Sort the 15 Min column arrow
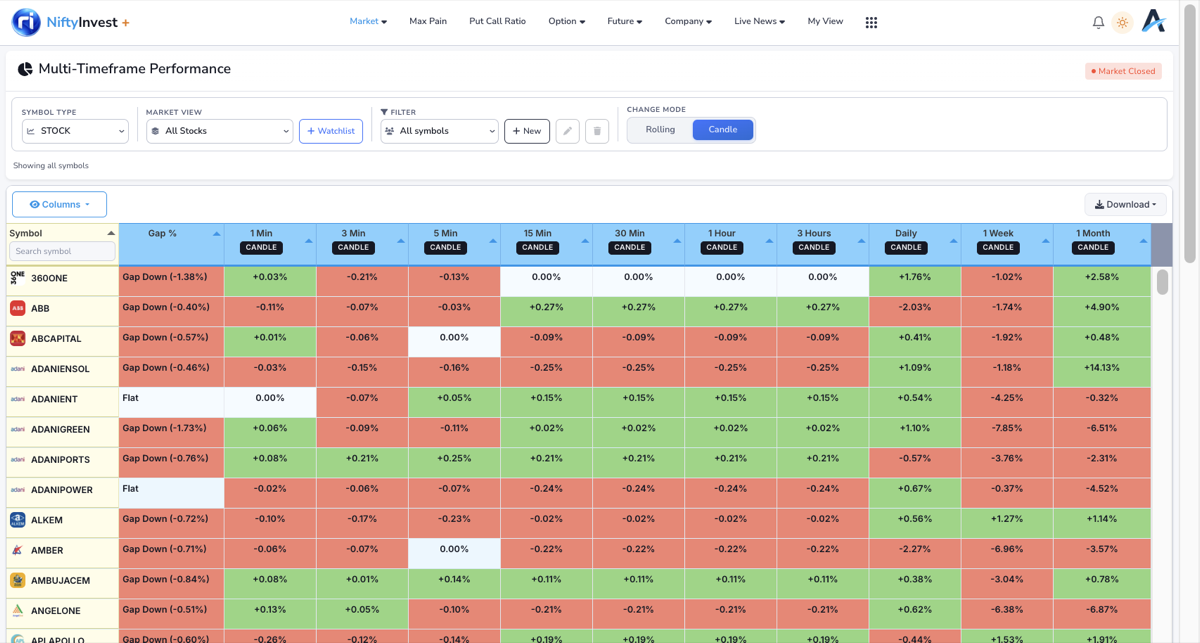The height and width of the screenshot is (643, 1200). pos(585,241)
